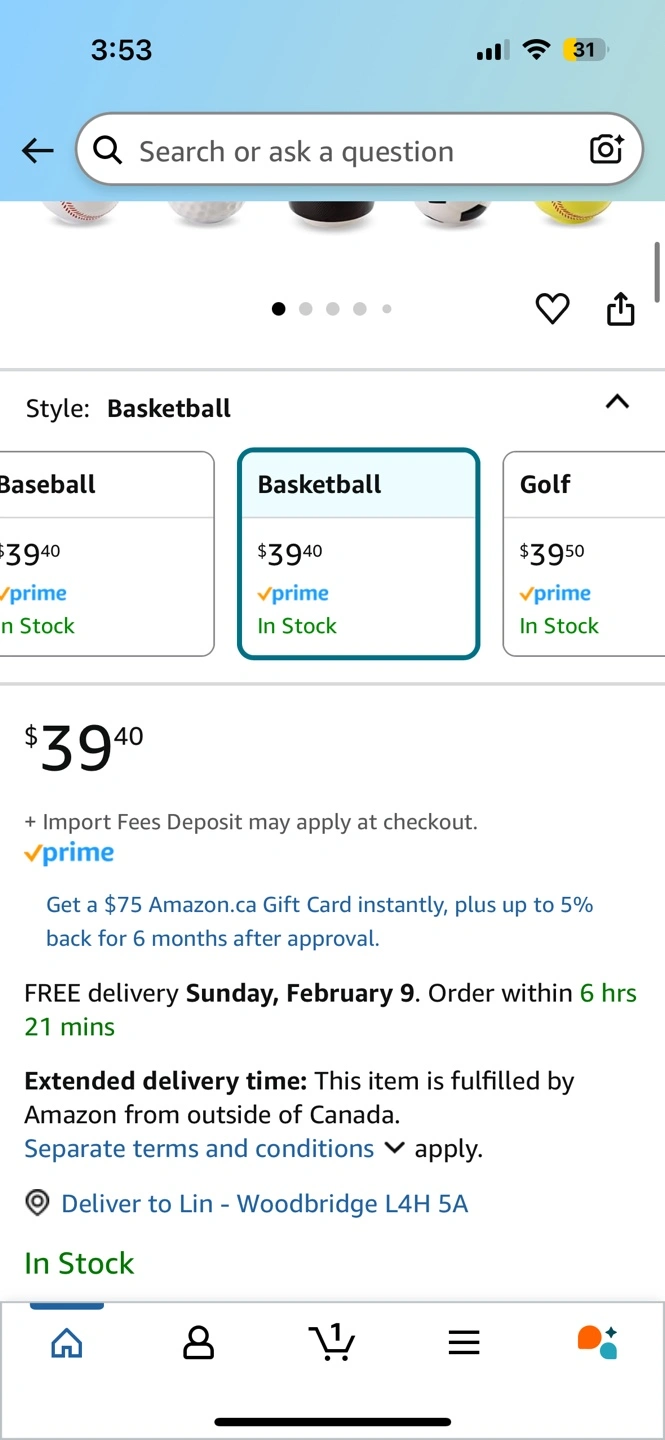Open the hamburger menu tab
The image size is (665, 1440).
464,1342
